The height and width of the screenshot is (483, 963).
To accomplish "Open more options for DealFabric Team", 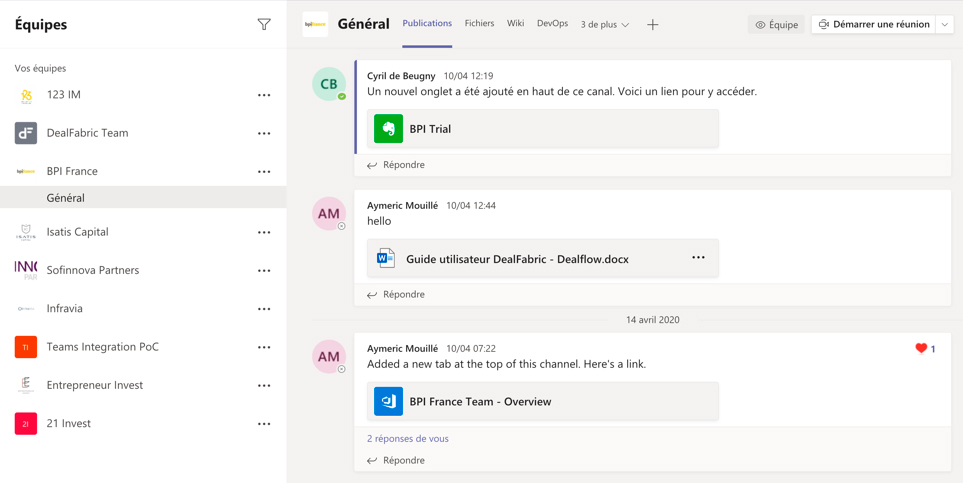I will pos(264,133).
